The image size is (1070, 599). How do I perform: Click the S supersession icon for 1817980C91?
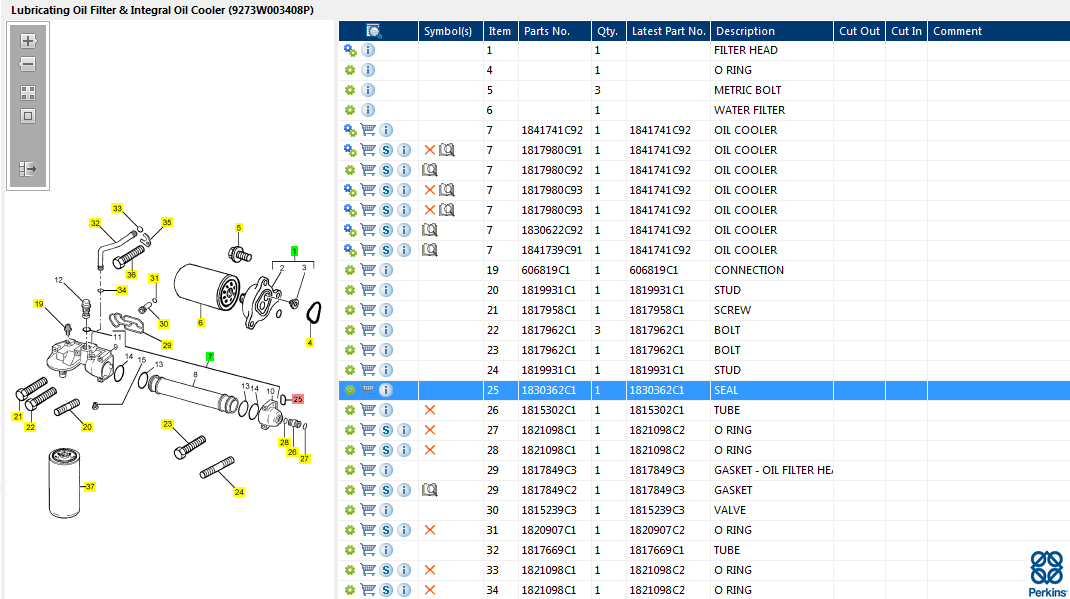coord(386,150)
